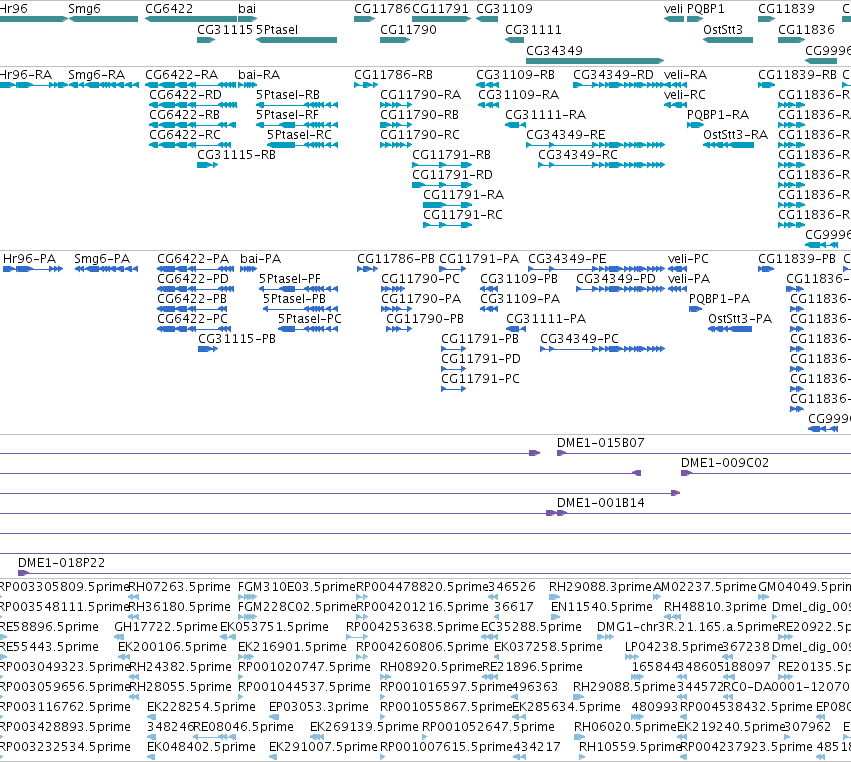851x762 pixels.
Task: Click the Smg6-PA protein label
Action: pos(102,259)
